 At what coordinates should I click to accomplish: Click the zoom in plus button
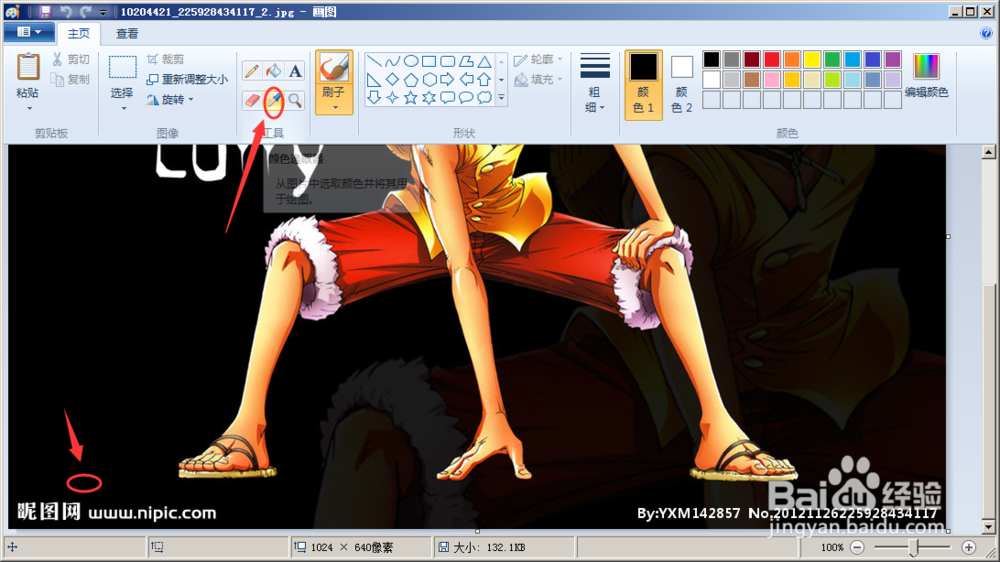tap(968, 547)
